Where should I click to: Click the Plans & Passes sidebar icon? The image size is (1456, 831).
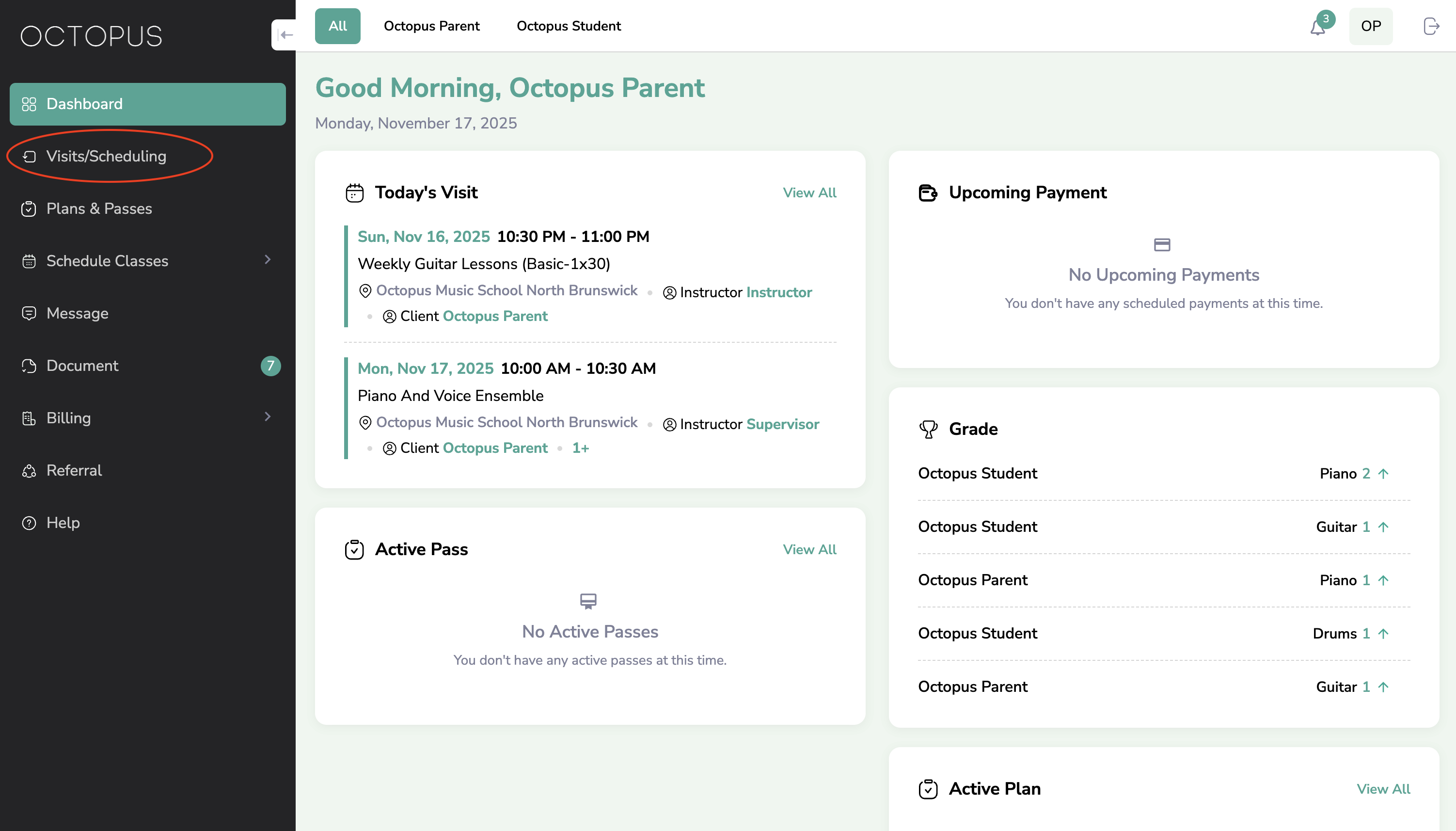click(x=29, y=209)
